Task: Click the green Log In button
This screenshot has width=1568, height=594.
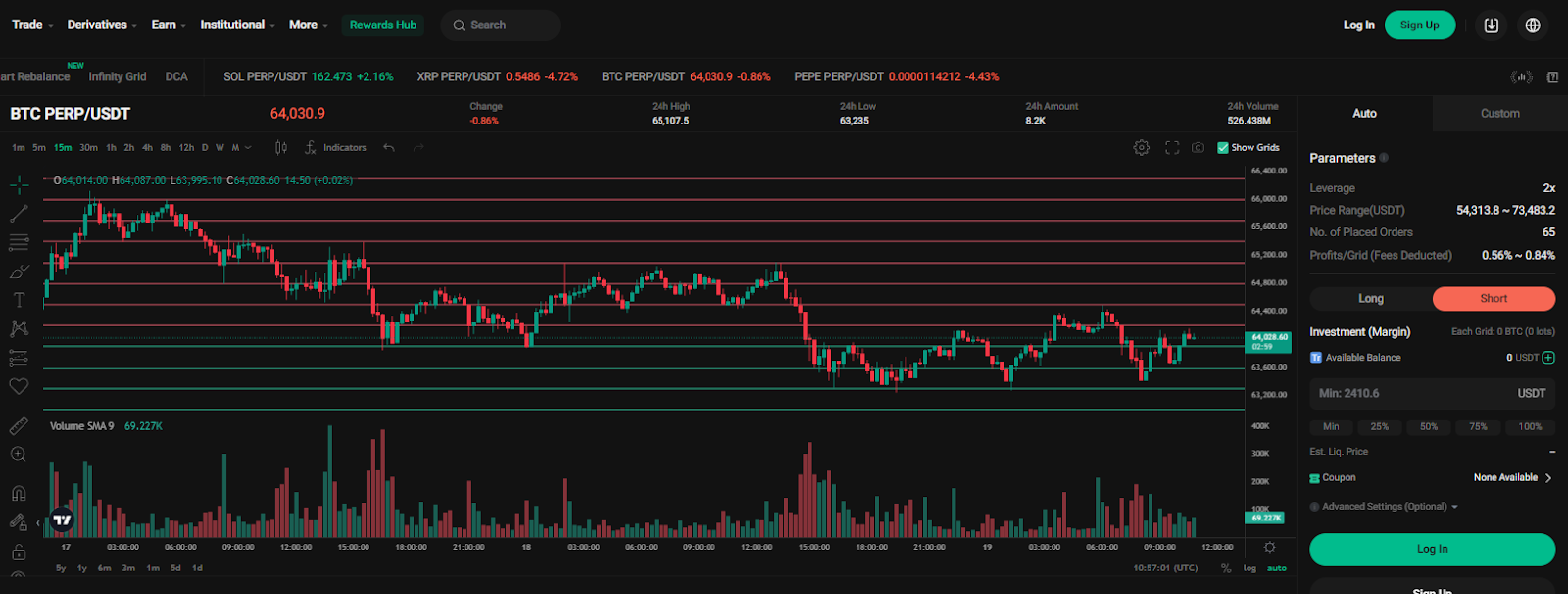Action: pyautogui.click(x=1432, y=550)
